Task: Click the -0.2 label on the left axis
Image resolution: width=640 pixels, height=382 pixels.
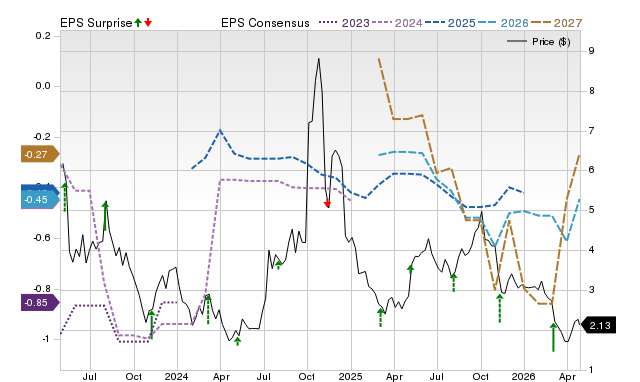Action: coord(41,137)
